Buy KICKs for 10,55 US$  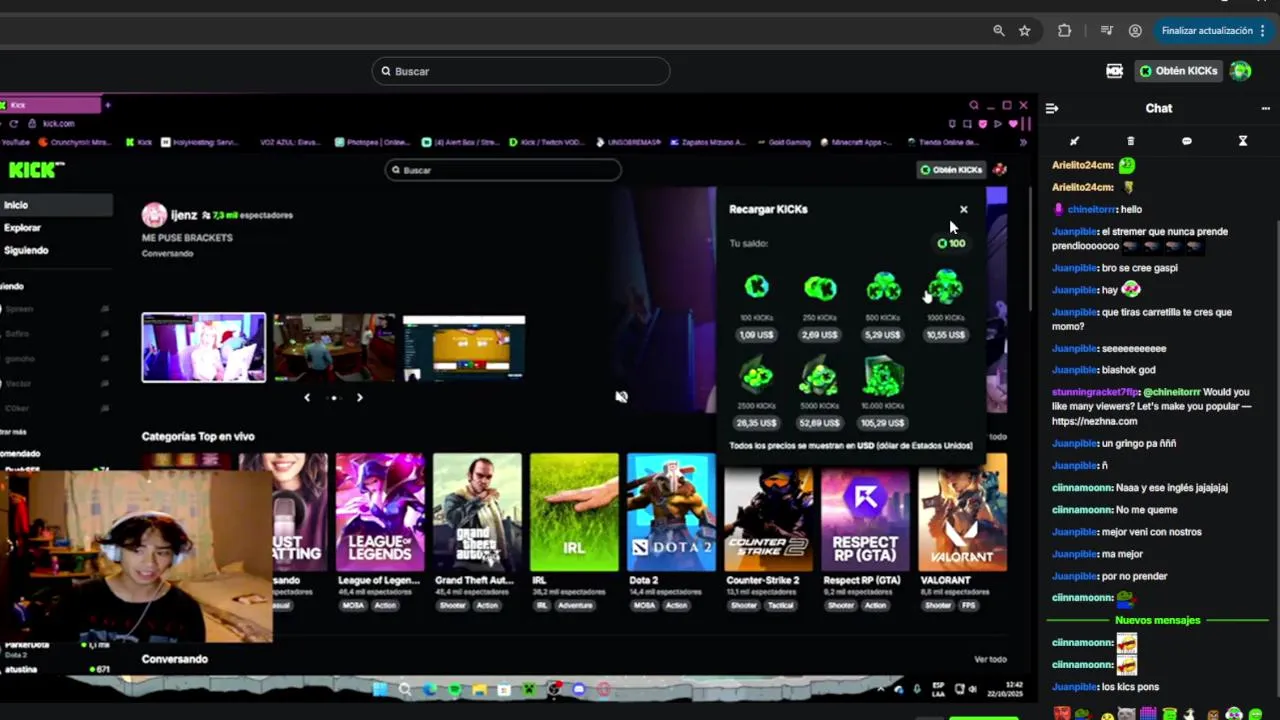(945, 335)
